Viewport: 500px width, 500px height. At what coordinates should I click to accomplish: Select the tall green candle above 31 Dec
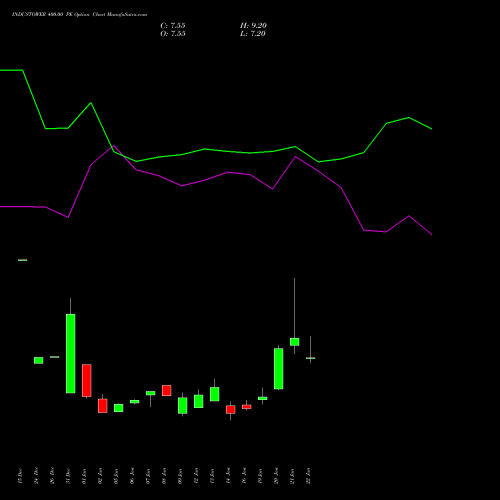click(71, 353)
